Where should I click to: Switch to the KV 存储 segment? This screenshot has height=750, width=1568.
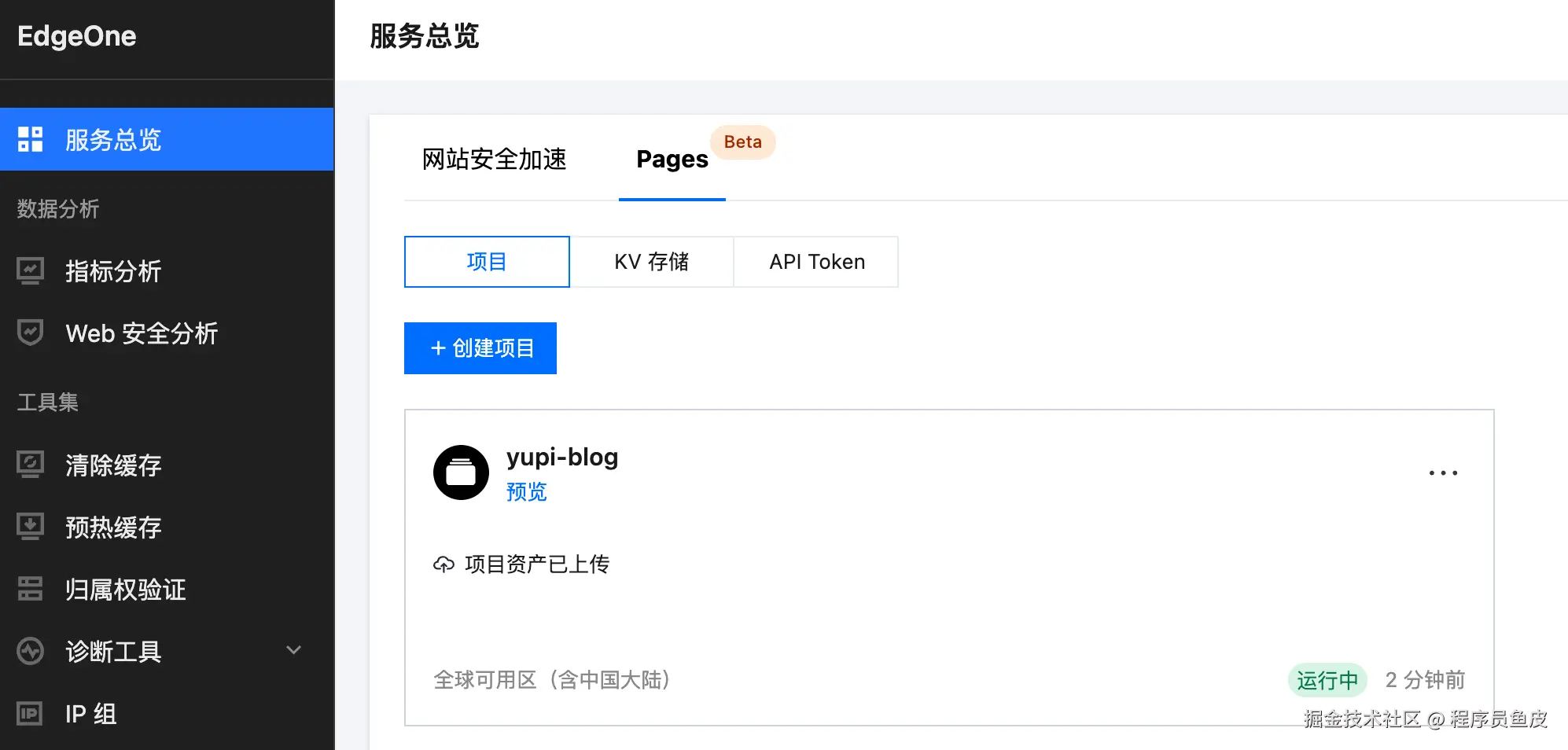[651, 262]
